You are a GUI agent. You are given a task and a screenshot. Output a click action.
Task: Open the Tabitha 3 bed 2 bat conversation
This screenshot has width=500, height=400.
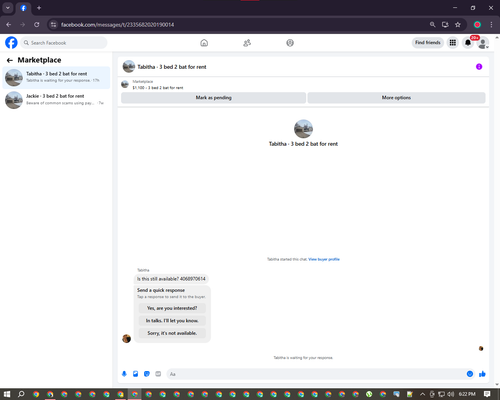pos(56,78)
